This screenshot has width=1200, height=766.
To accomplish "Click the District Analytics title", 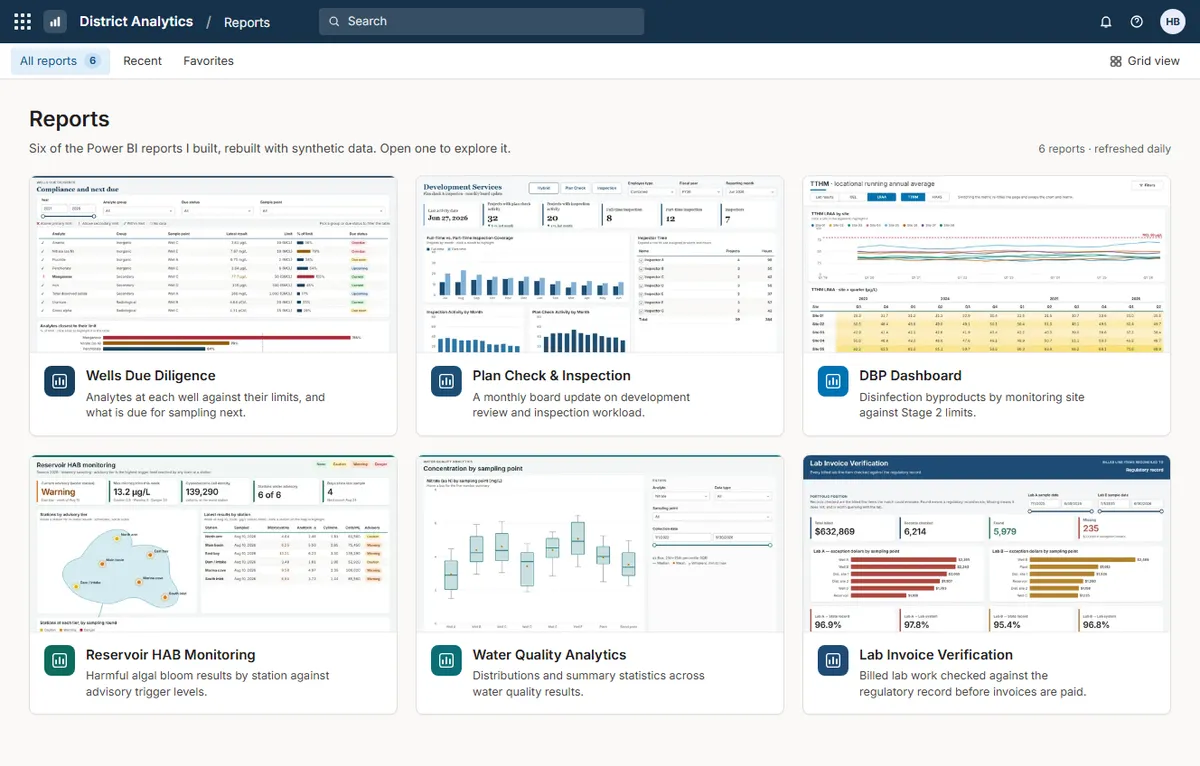I will click(136, 21).
